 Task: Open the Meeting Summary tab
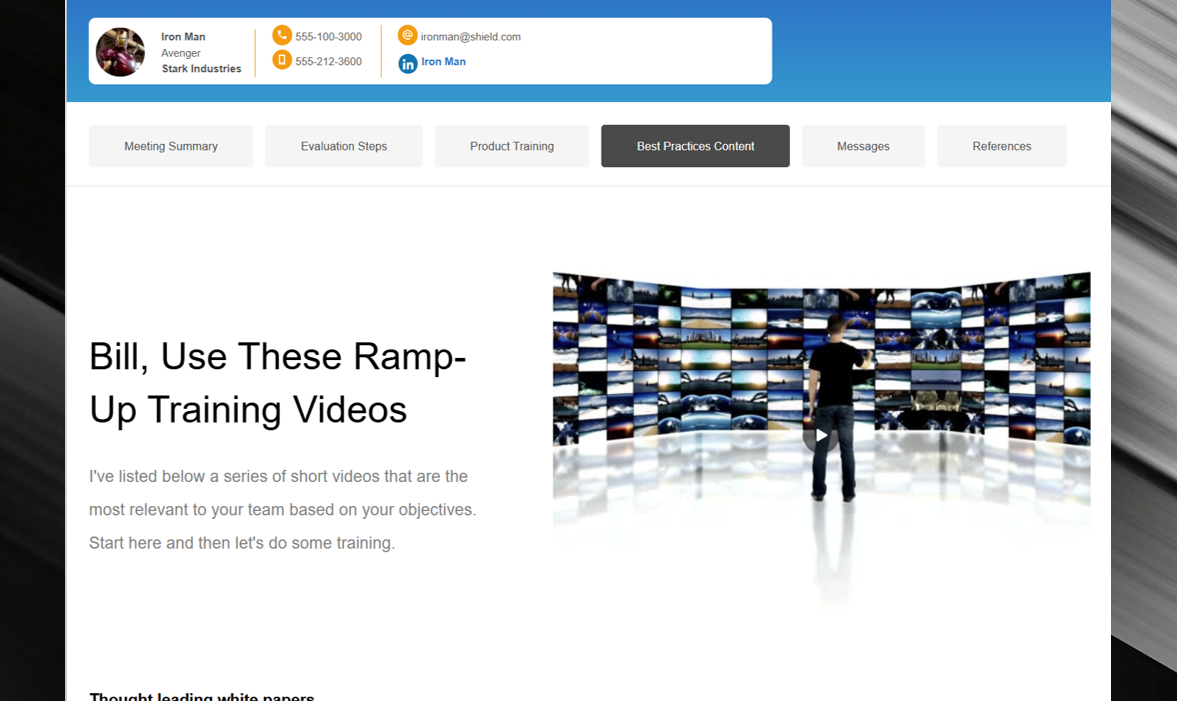171,146
